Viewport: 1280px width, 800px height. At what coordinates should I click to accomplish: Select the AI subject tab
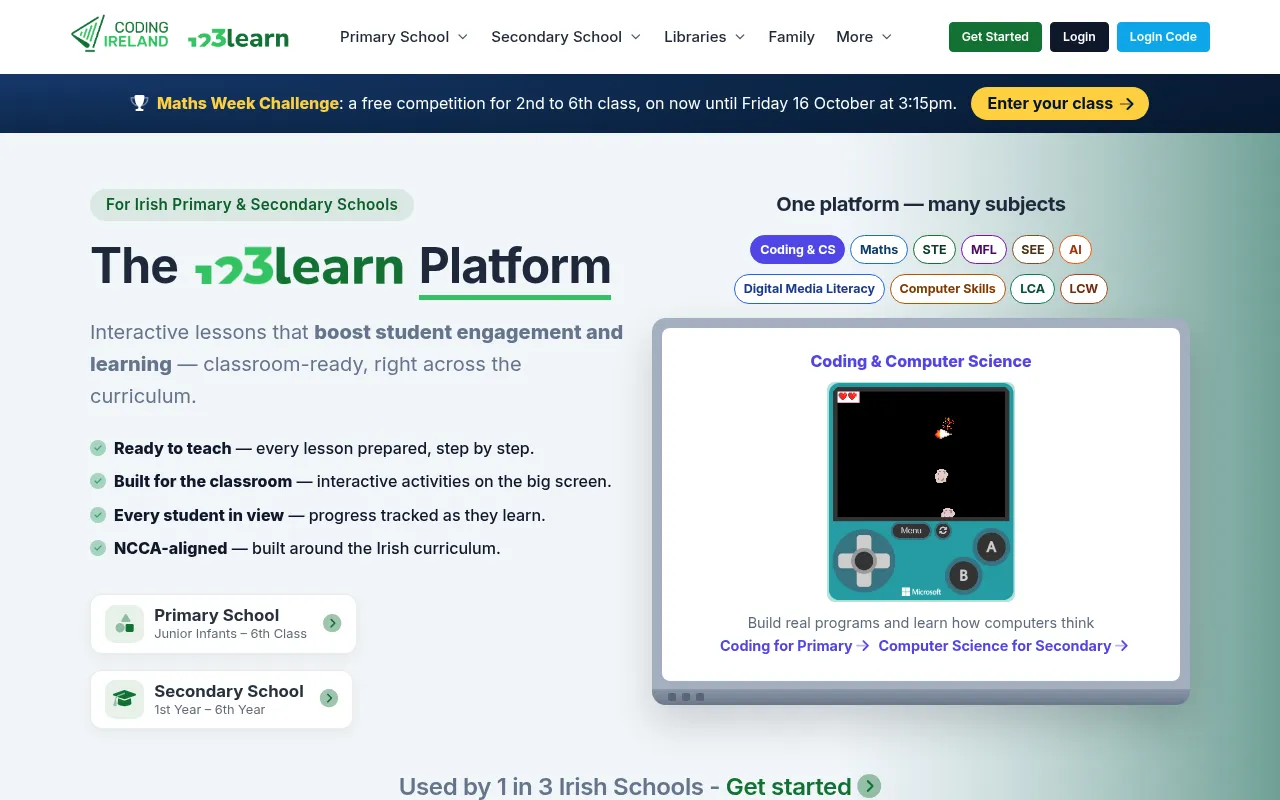tap(1075, 250)
